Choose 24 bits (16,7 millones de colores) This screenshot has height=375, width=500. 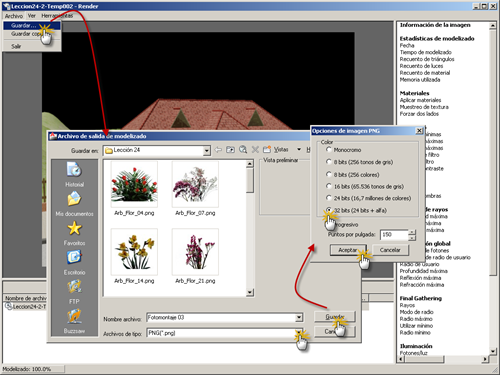(x=329, y=198)
